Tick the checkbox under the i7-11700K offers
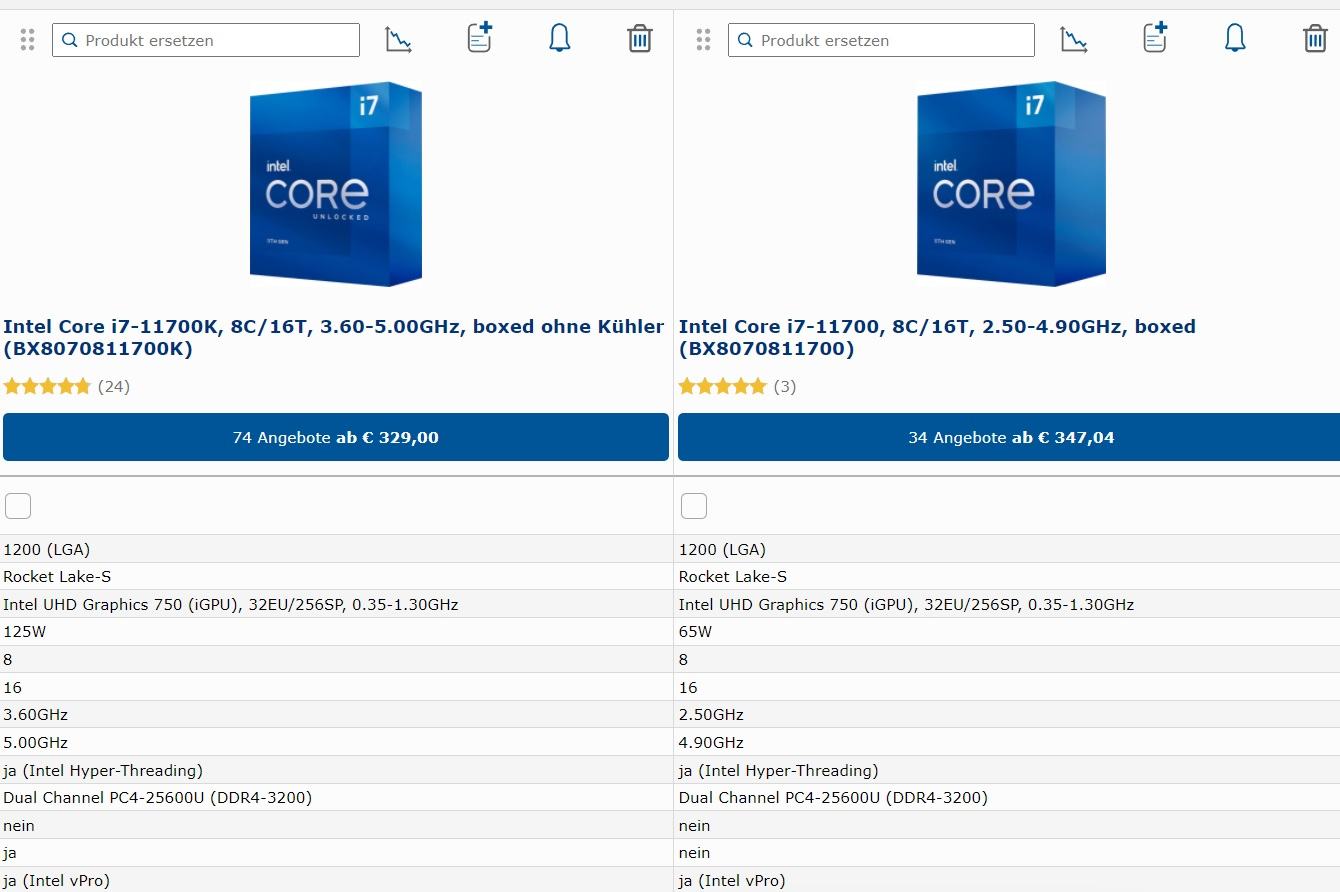Viewport: 1340px width, 892px height. pos(18,506)
